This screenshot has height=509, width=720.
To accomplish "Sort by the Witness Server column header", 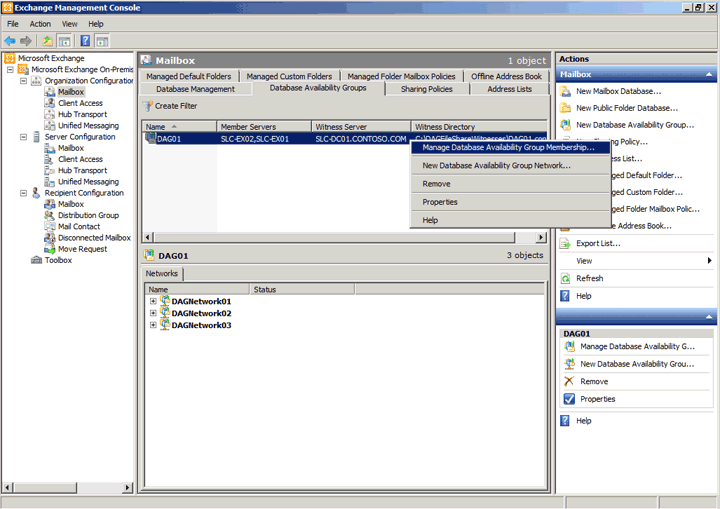I will [x=361, y=127].
